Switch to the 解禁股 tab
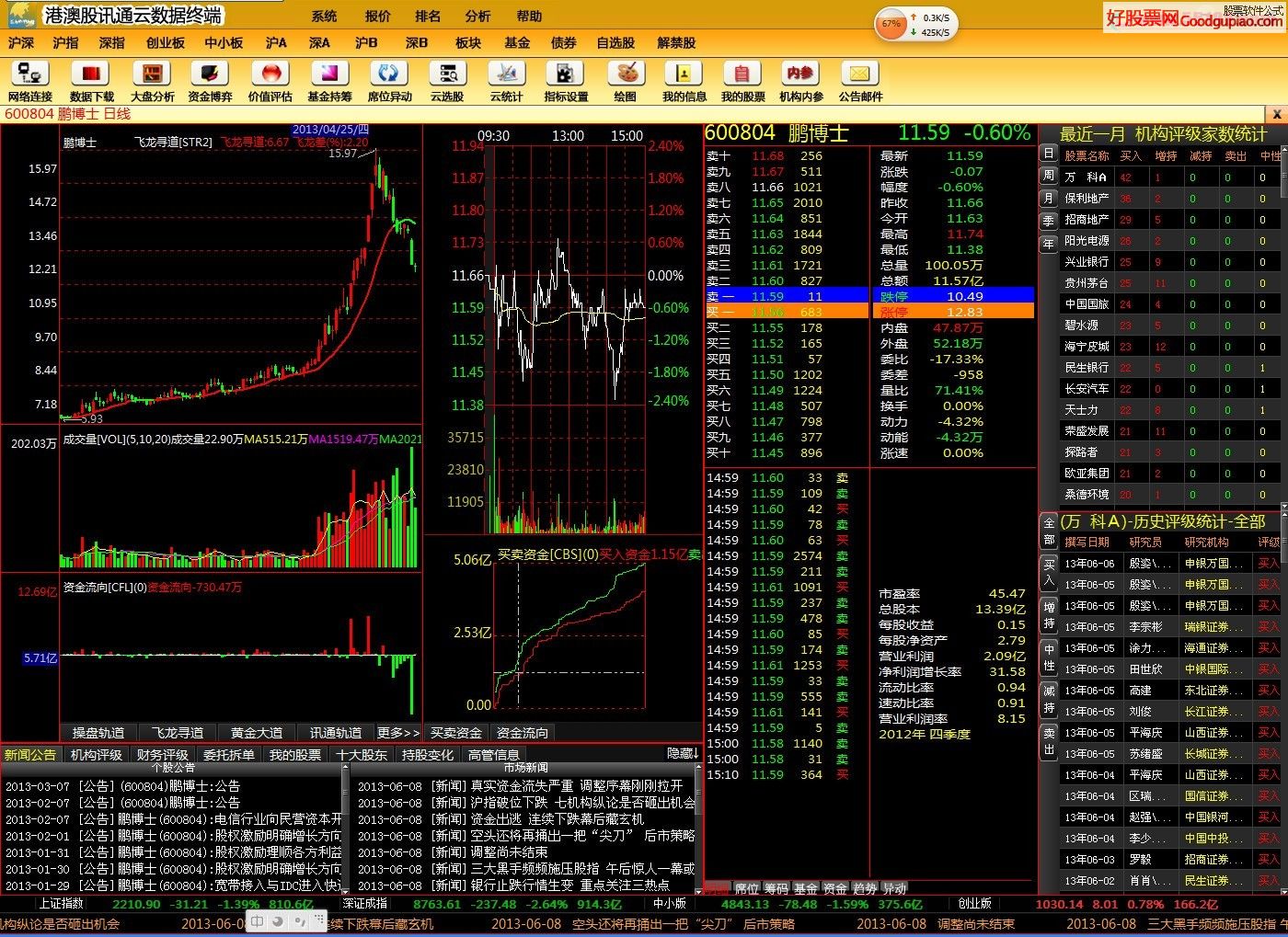 tap(676, 43)
